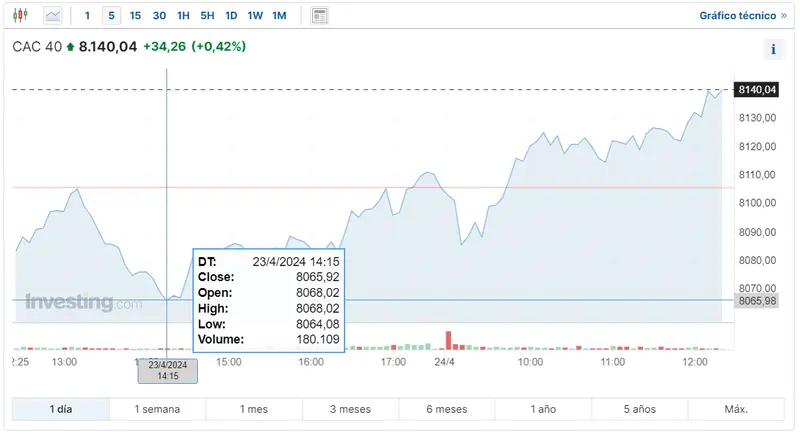Switch to the 30 minute interval
Image resolution: width=800 pixels, height=434 pixels.
(x=159, y=16)
